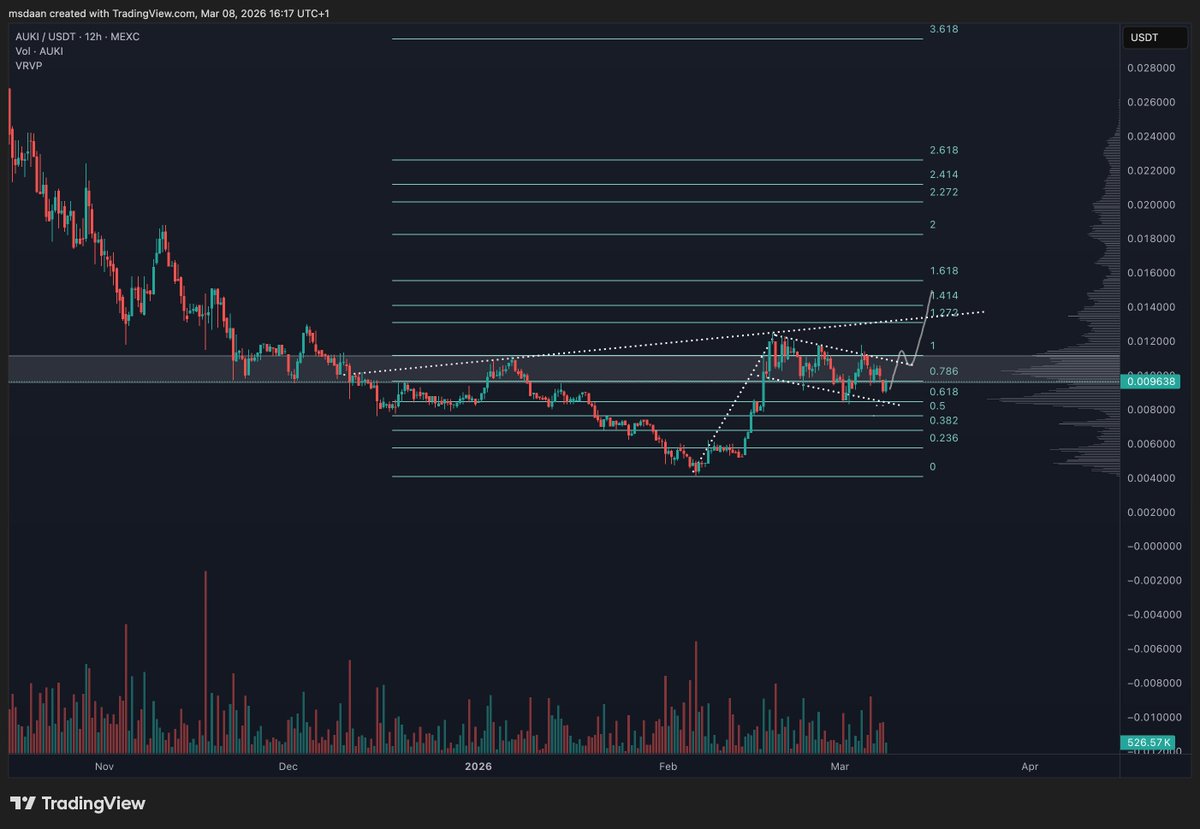Select the 1.414 Fibonacci level label
The width and height of the screenshot is (1200, 829).
pos(944,296)
